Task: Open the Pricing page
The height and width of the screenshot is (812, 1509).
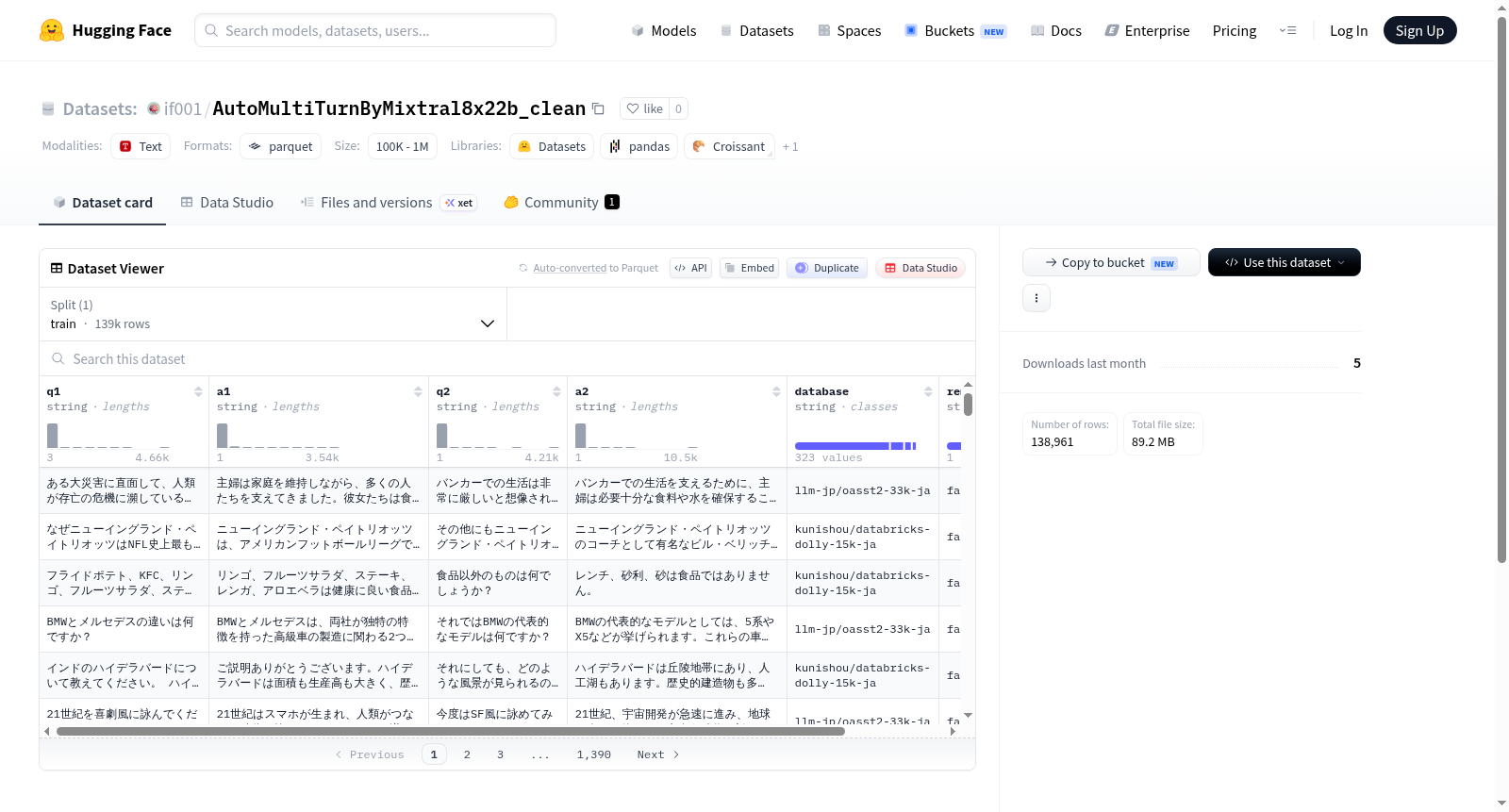Action: click(1235, 30)
